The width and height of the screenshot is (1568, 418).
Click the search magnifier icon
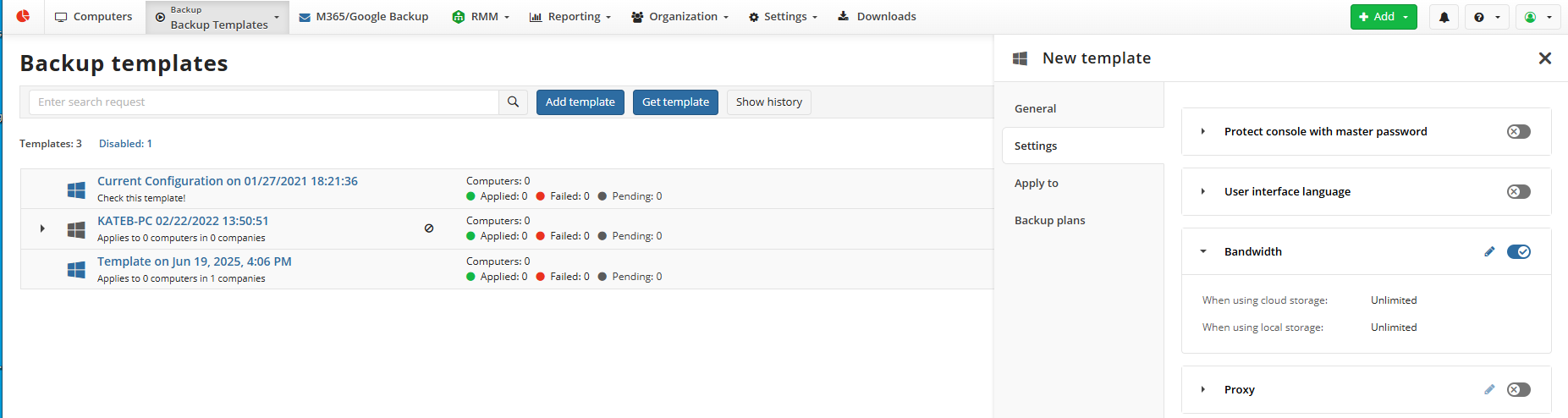click(x=513, y=102)
